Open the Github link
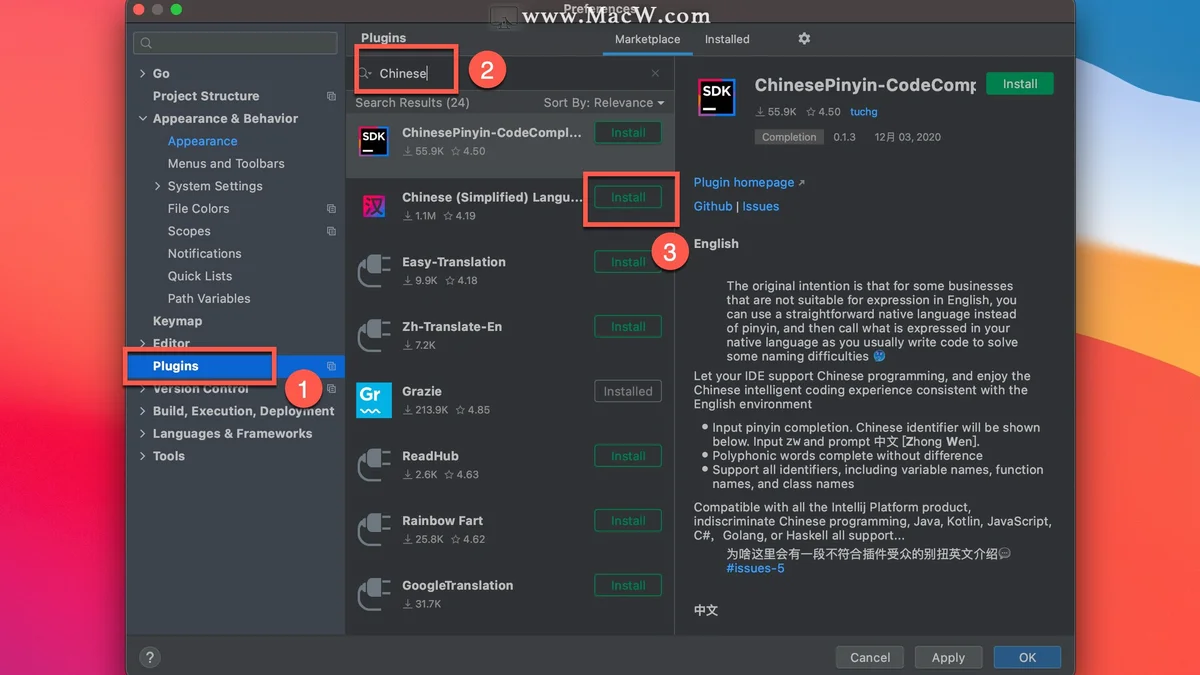The width and height of the screenshot is (1200, 675). coord(713,206)
